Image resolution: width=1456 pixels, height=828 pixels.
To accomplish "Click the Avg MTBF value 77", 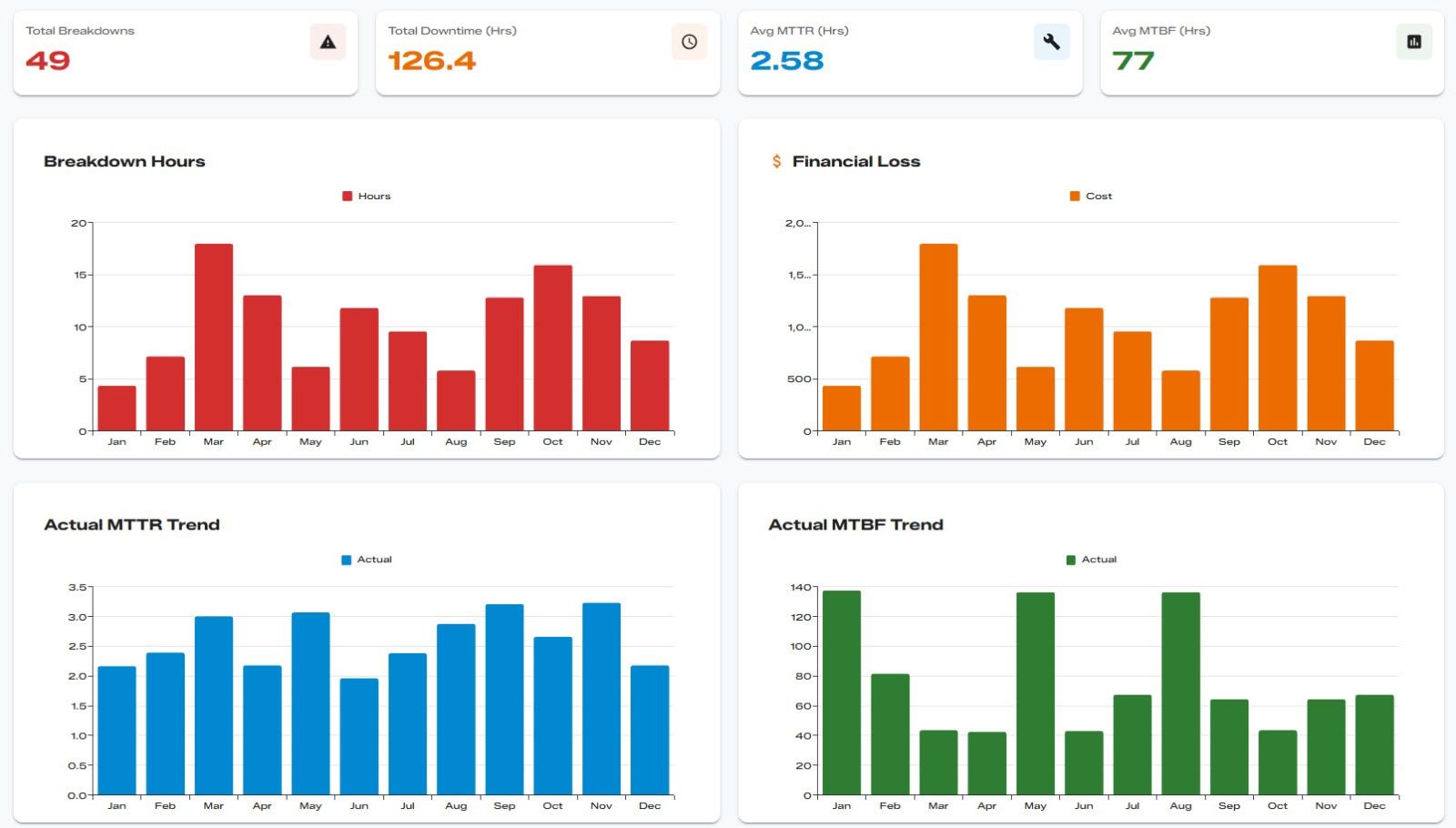I will [1133, 61].
